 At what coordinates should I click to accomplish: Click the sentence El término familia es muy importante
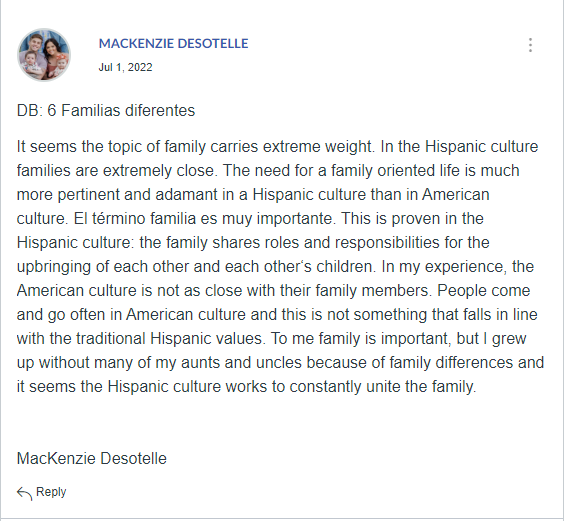pyautogui.click(x=205, y=219)
